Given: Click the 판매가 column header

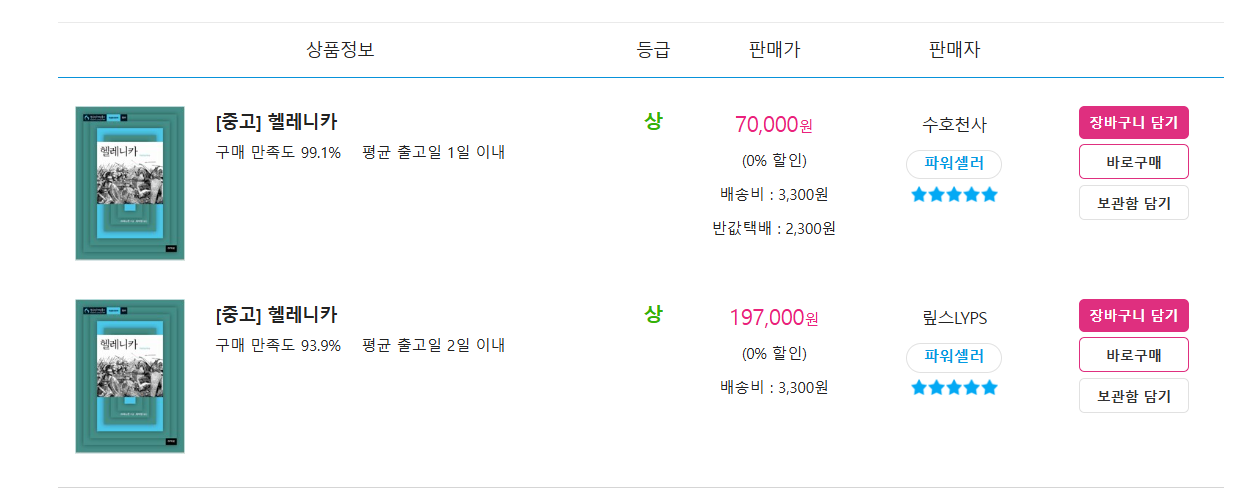Looking at the screenshot, I should click(774, 49).
